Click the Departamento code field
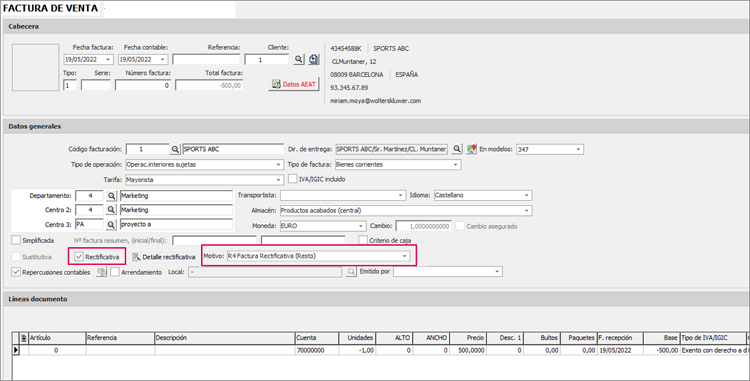Screen dimensions: 750x381 pyautogui.click(x=89, y=196)
